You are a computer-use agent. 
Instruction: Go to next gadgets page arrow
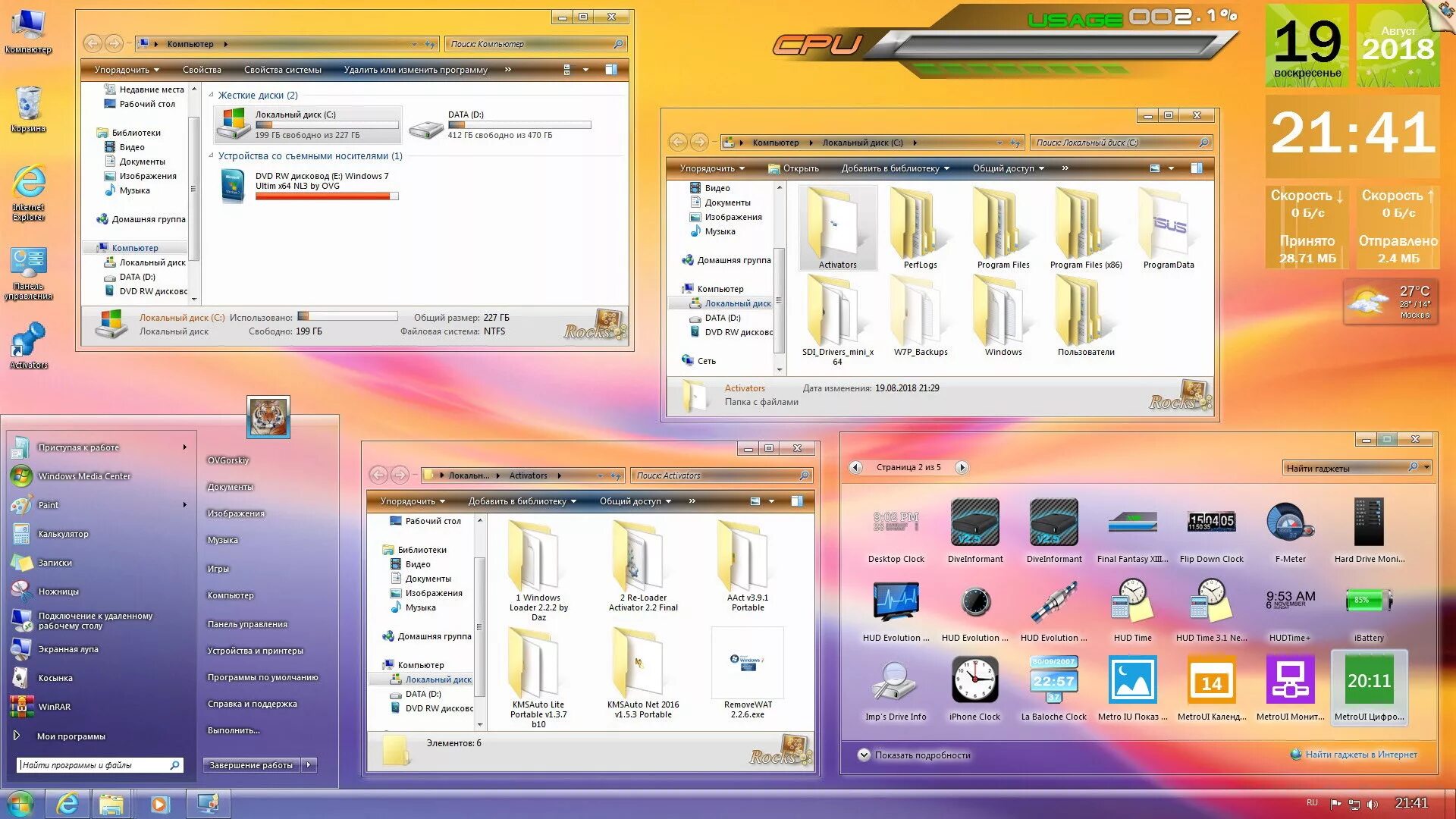click(962, 468)
